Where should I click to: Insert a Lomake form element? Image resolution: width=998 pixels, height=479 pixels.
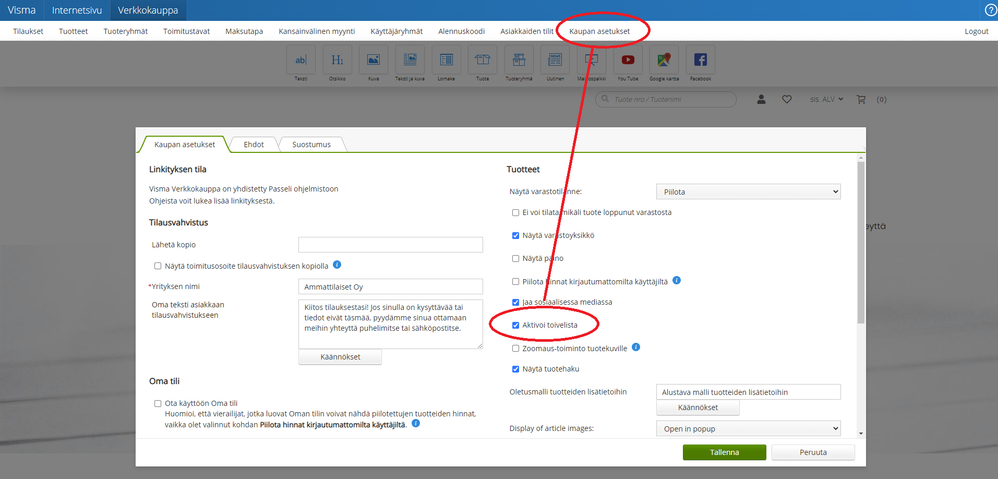click(446, 60)
